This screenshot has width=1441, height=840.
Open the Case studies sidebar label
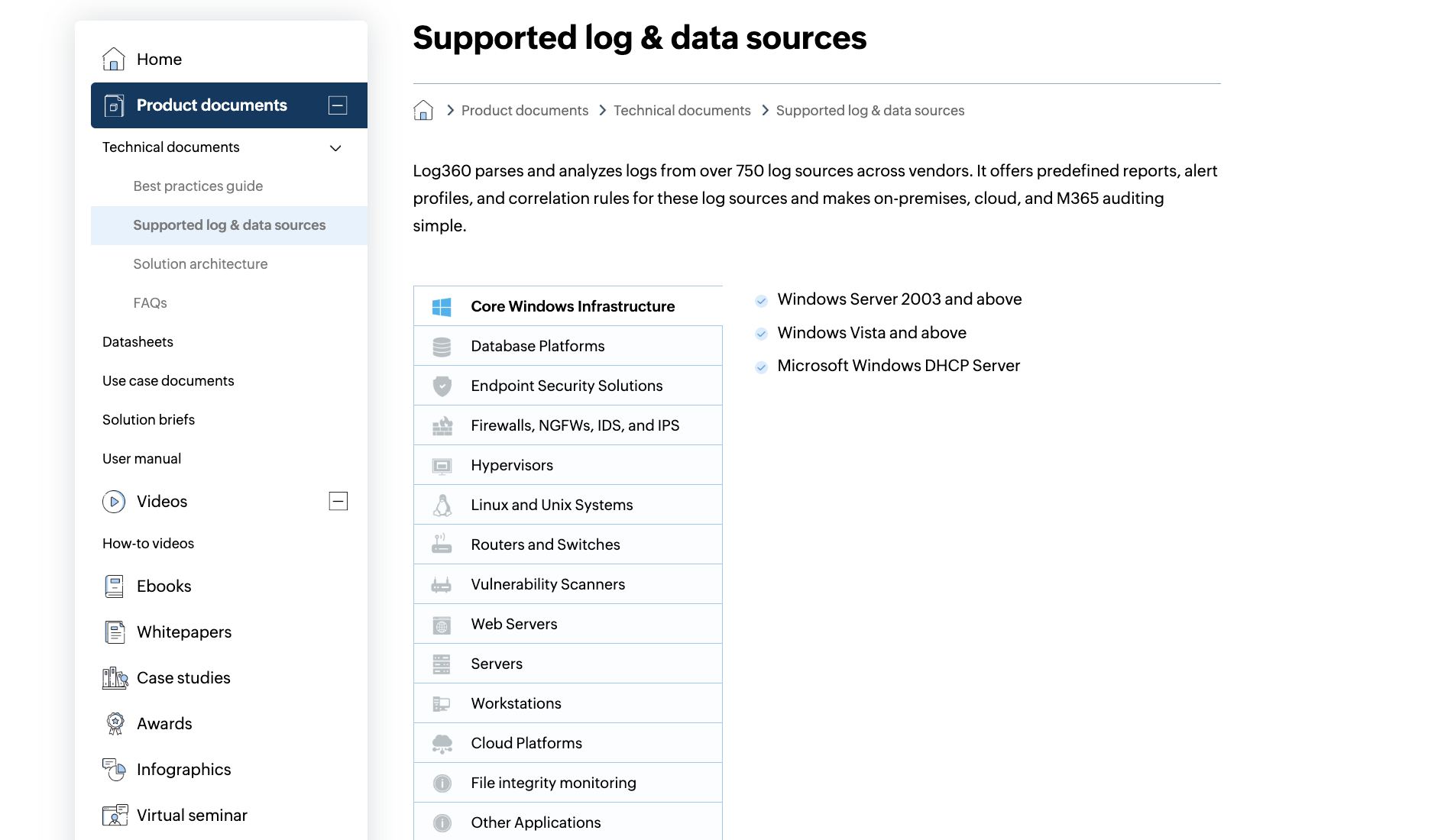coord(183,678)
